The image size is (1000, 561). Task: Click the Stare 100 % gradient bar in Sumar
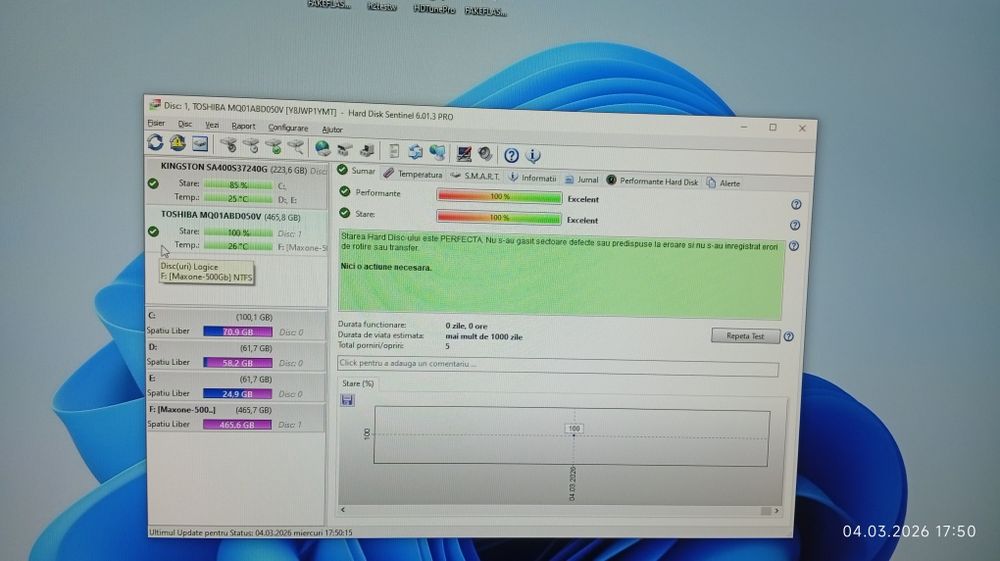[x=499, y=217]
